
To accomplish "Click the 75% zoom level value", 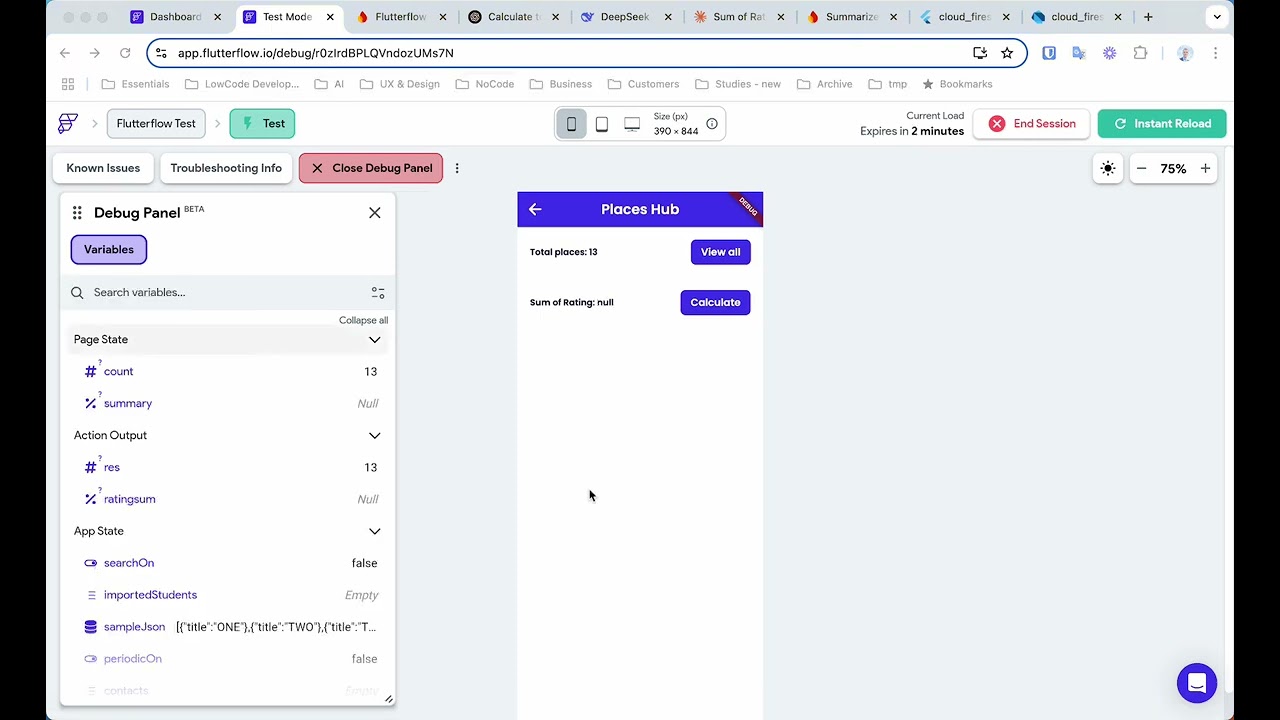I will (x=1173, y=169).
